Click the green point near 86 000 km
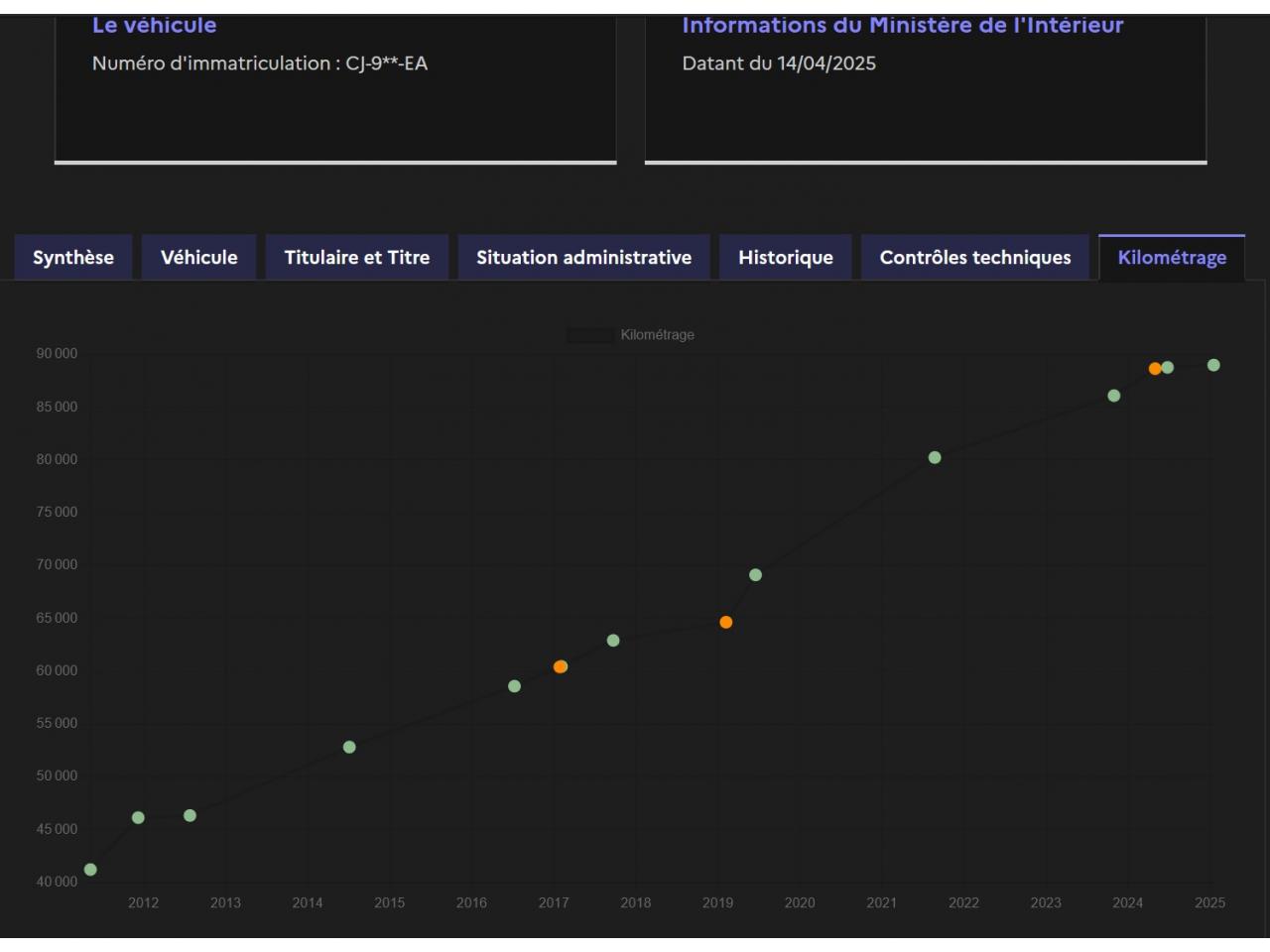The image size is (1270, 952). pyautogui.click(x=1114, y=396)
